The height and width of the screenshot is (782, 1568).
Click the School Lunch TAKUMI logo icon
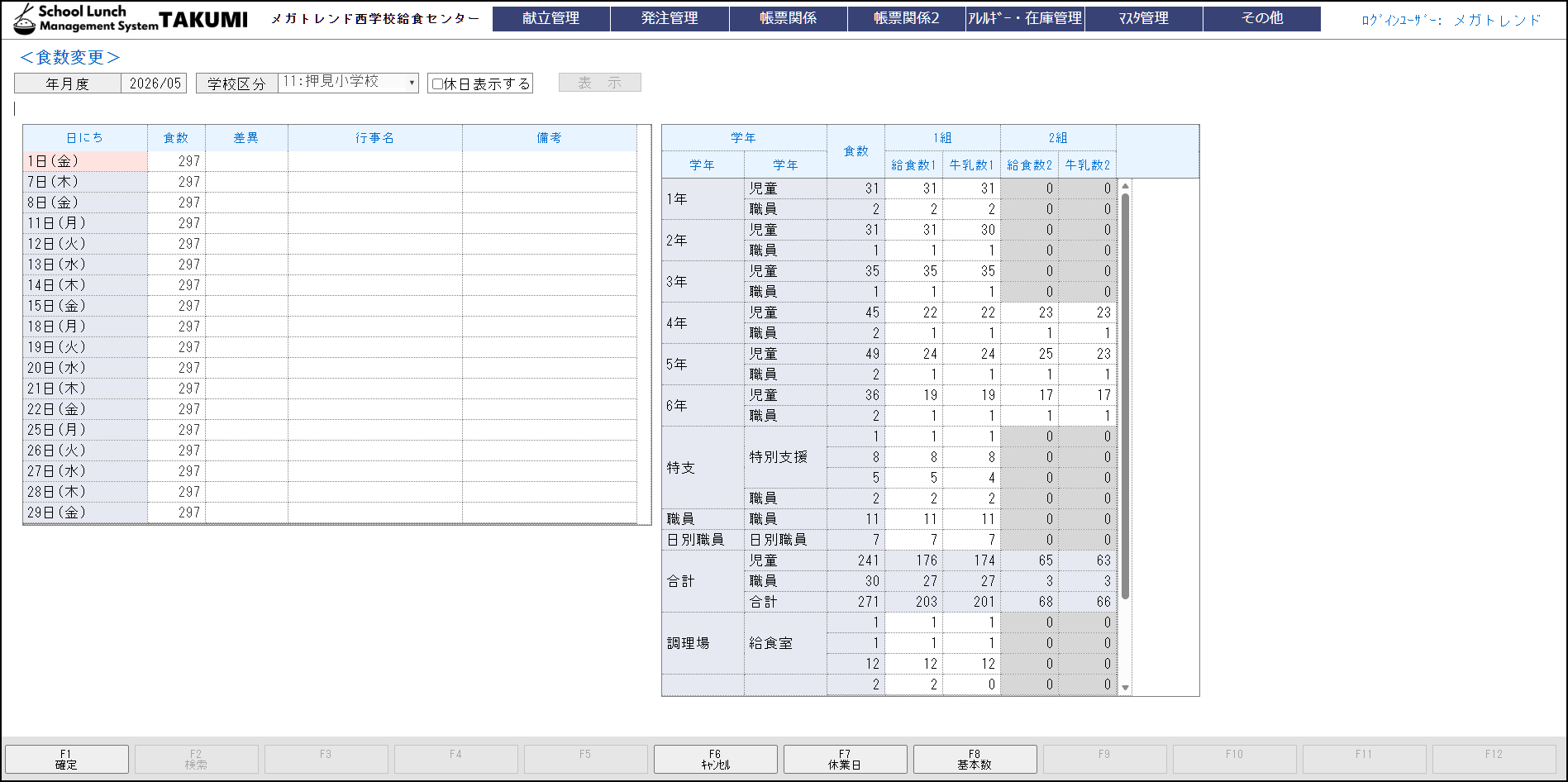[x=25, y=19]
